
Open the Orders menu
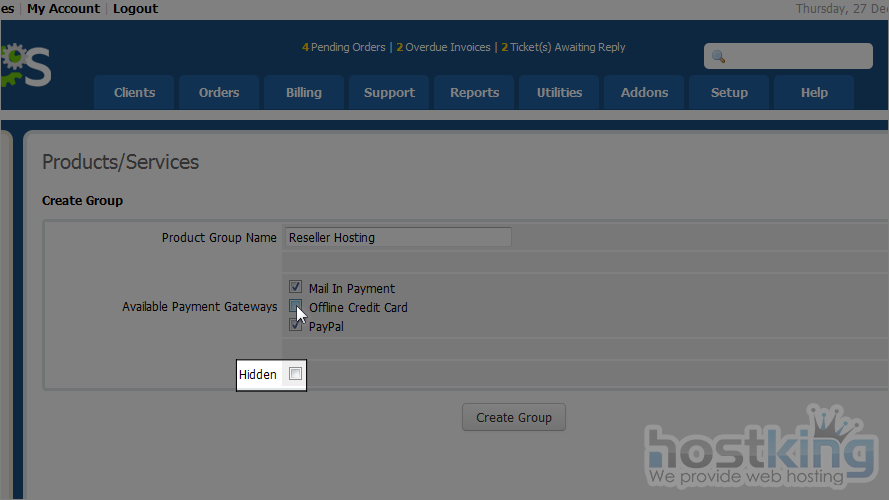[x=219, y=92]
